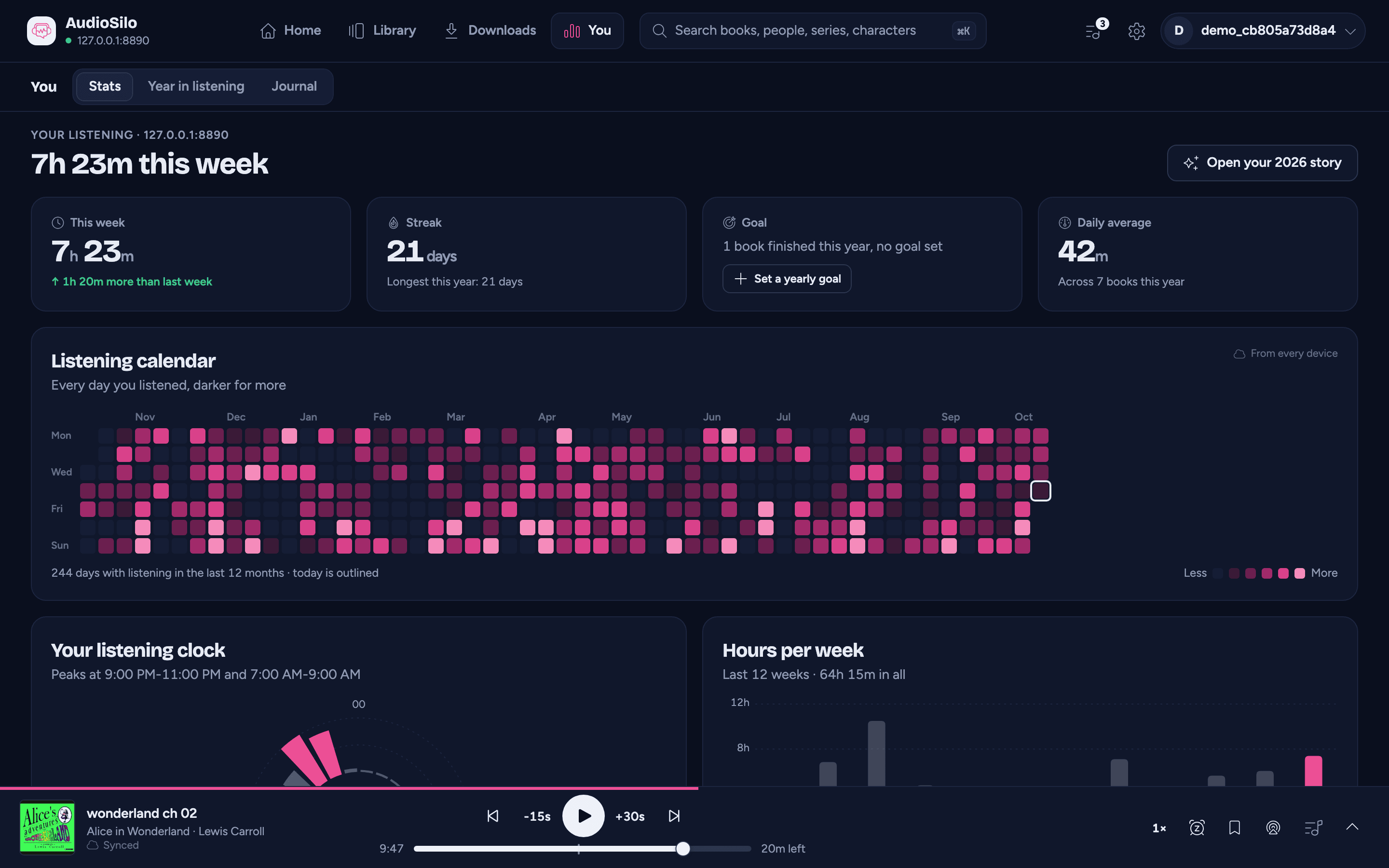Expand the player with up chevron

point(1352,827)
